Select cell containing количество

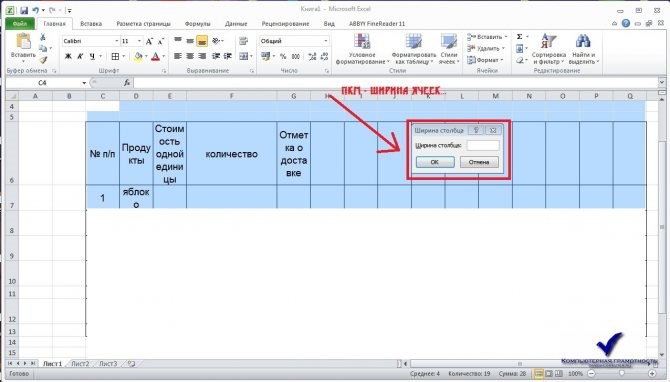[232, 154]
